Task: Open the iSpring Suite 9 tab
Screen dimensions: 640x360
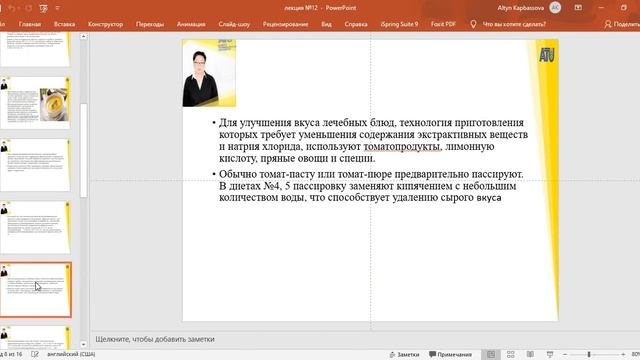Action: point(399,24)
